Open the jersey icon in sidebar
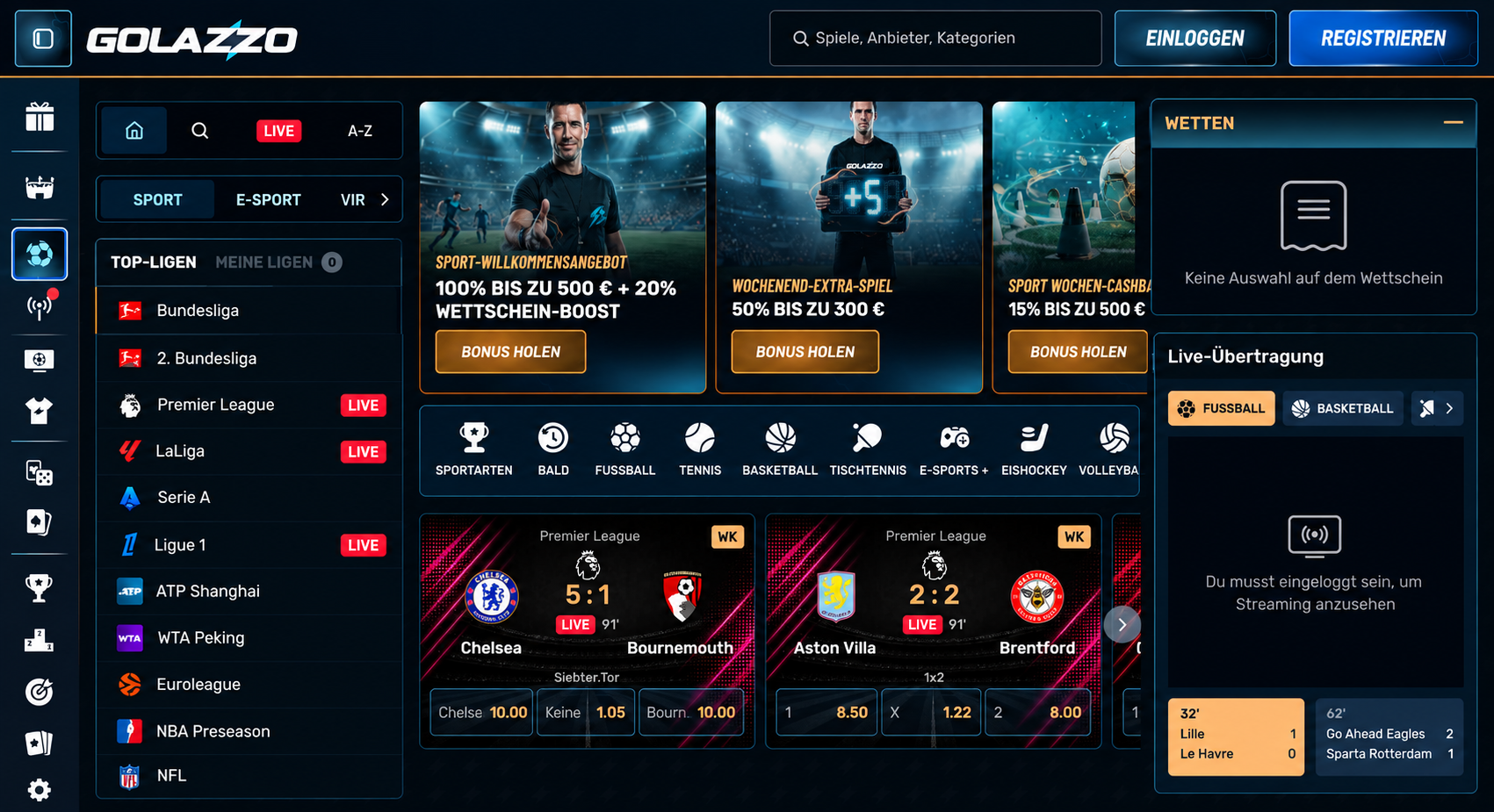Screen dimensions: 1494x812 pos(40,411)
